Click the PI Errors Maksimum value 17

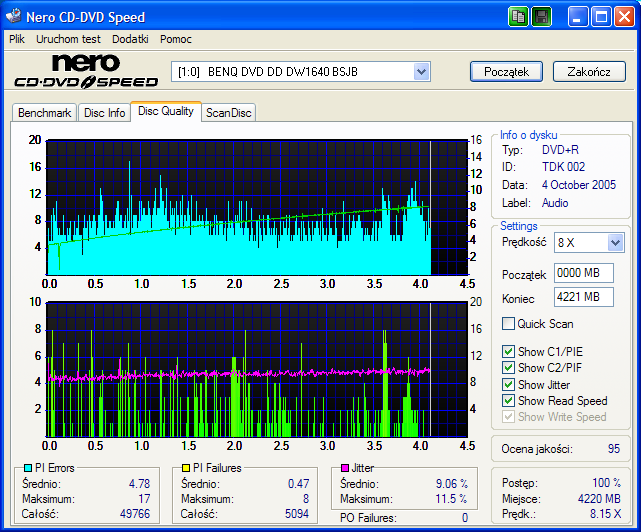(x=144, y=499)
